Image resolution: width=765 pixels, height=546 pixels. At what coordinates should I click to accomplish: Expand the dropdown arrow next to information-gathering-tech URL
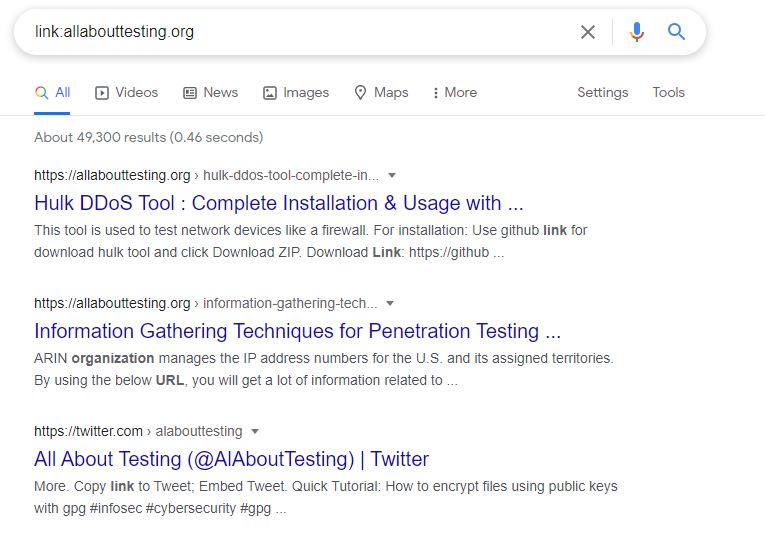(390, 303)
